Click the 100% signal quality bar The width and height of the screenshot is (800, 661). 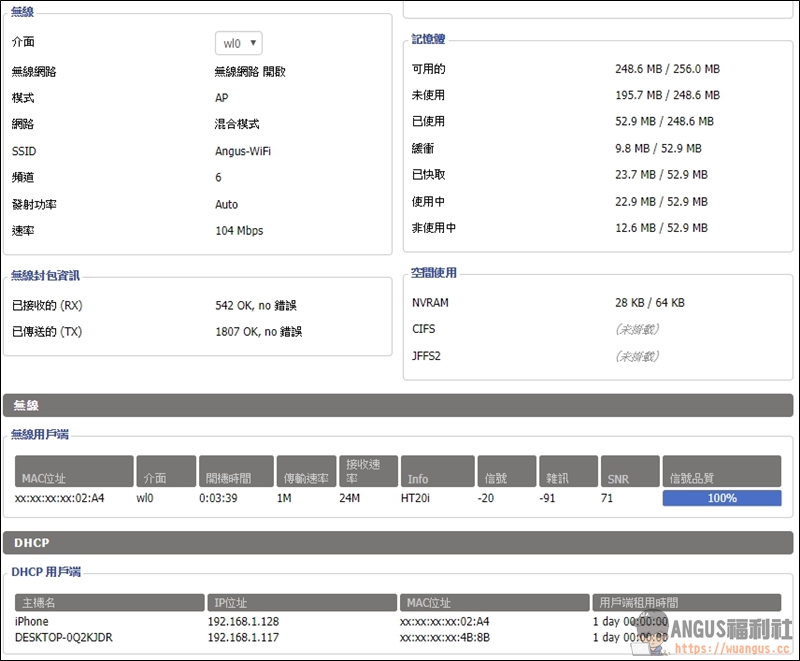click(721, 498)
